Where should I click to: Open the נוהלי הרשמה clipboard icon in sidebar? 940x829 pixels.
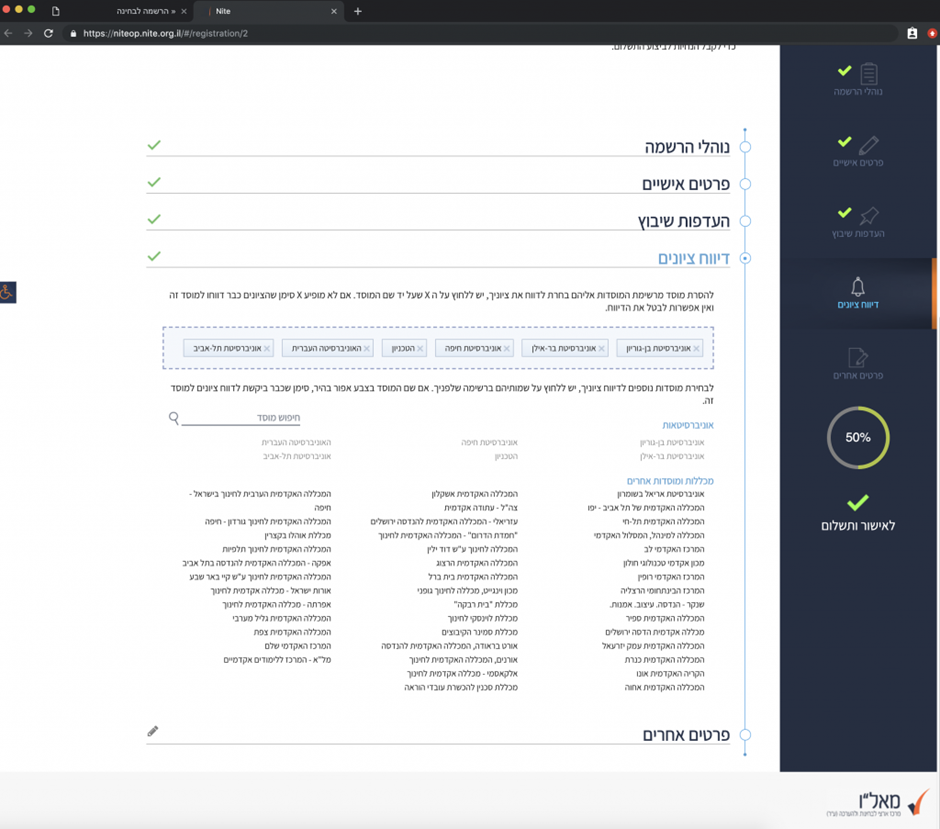point(868,73)
